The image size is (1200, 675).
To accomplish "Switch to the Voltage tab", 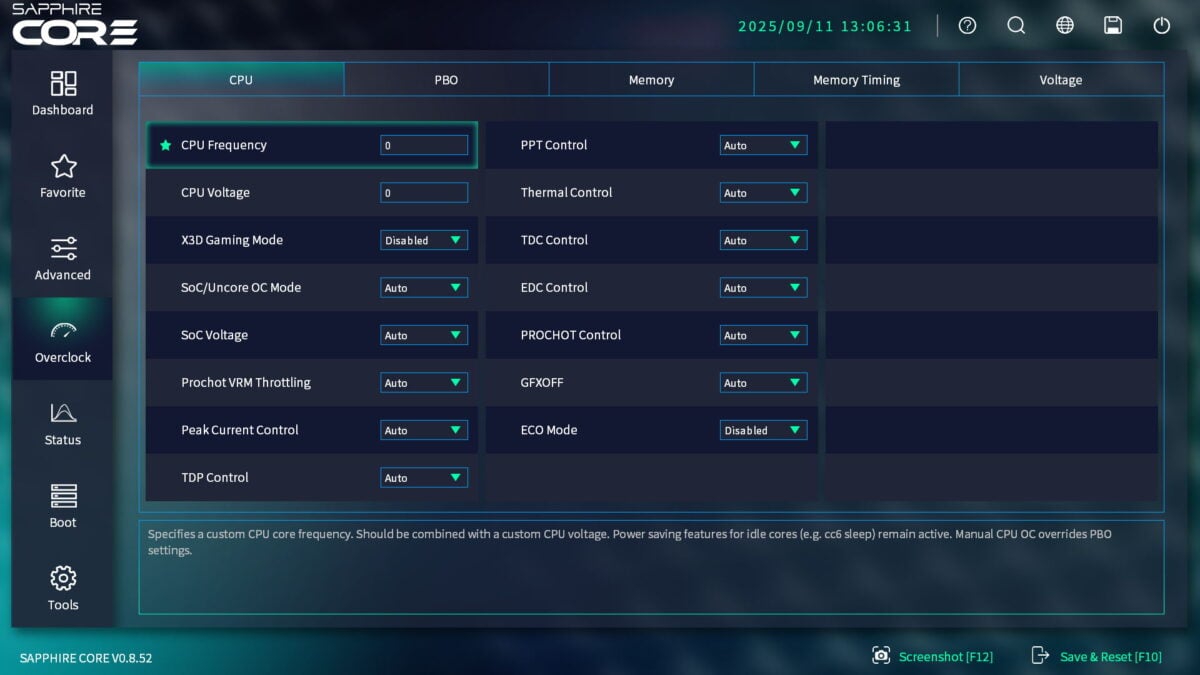I will click(x=1061, y=80).
